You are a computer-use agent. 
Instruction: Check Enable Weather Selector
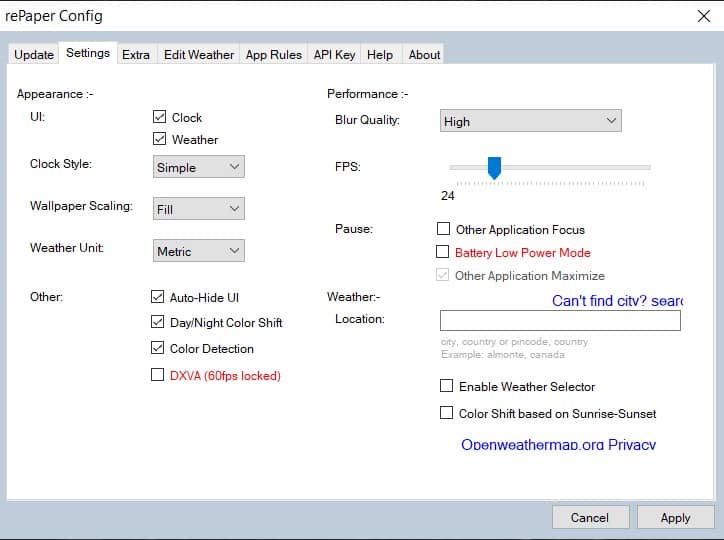coord(446,385)
